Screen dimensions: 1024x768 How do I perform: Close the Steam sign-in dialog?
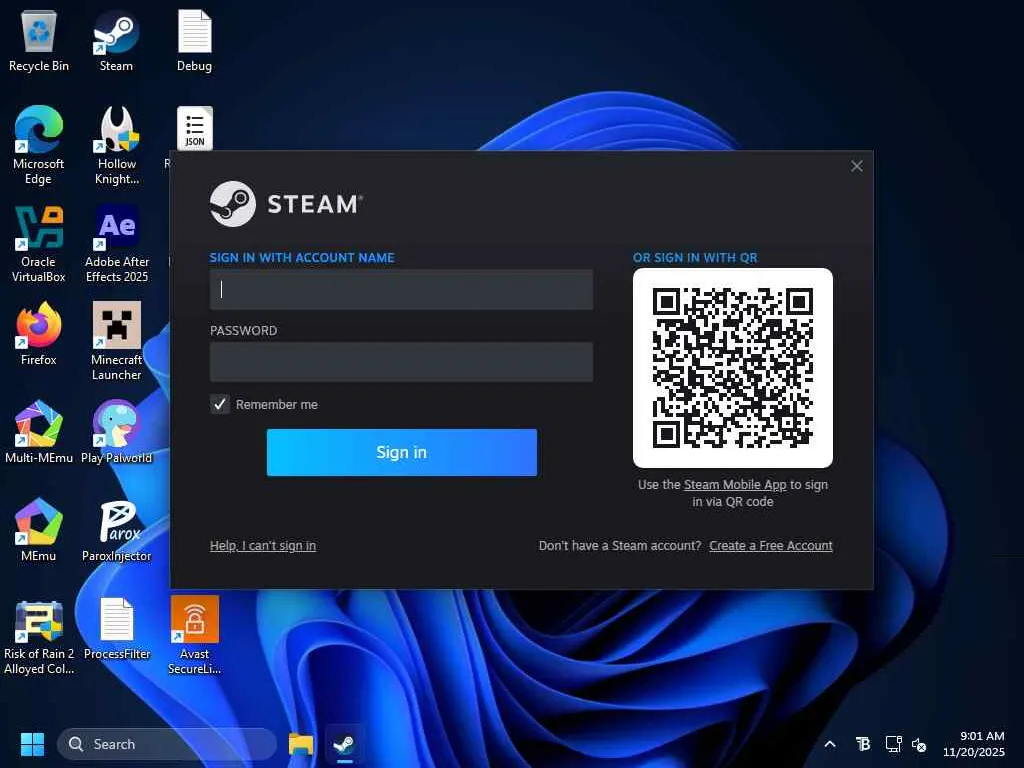(857, 166)
